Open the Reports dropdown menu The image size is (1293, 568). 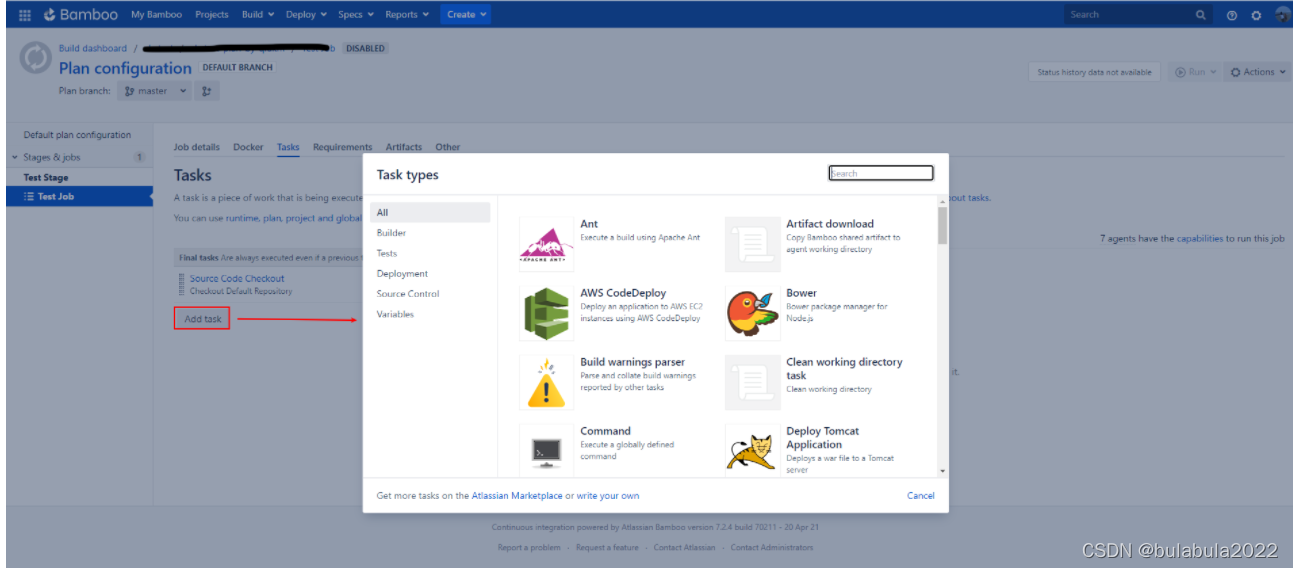407,15
